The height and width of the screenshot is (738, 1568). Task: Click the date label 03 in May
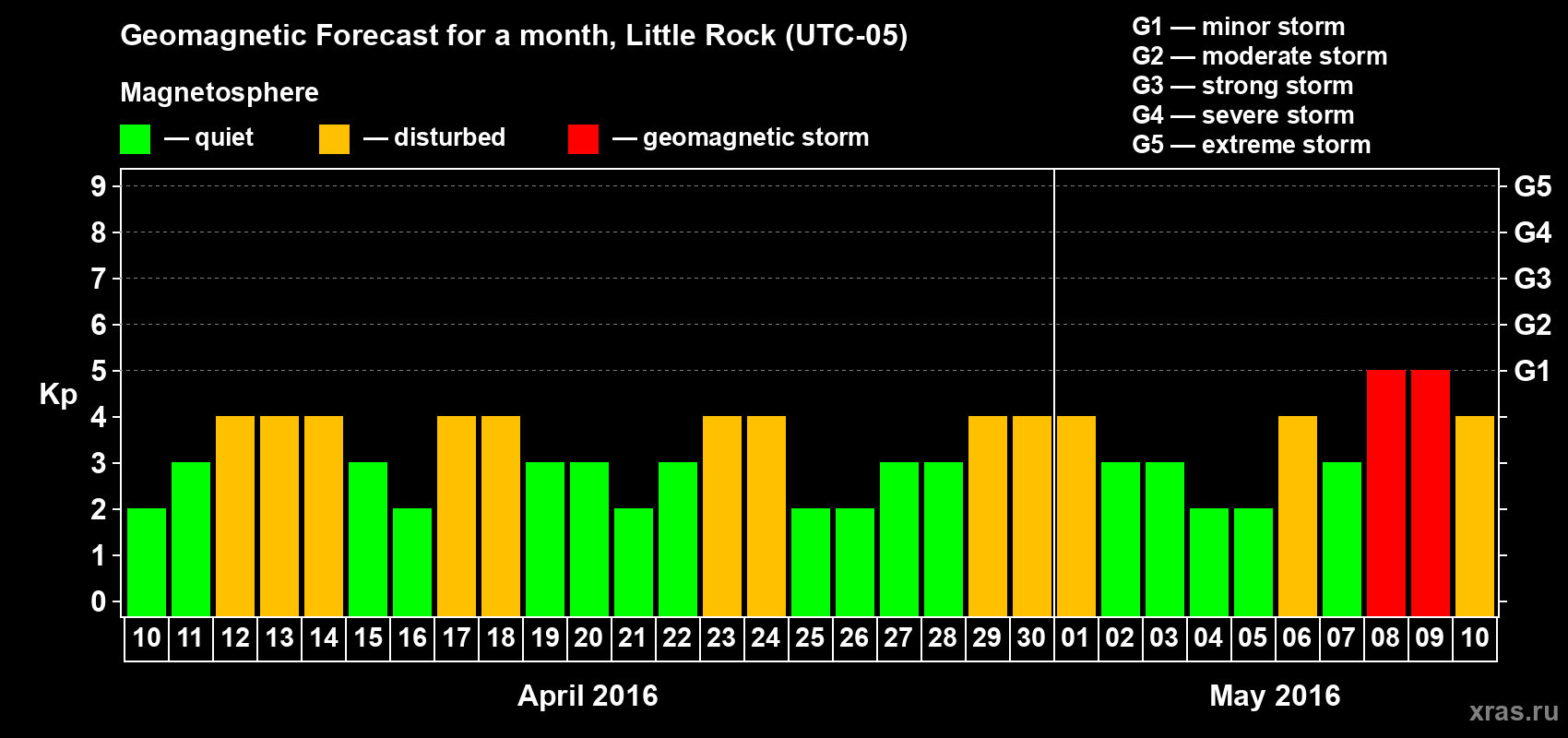pyautogui.click(x=1165, y=638)
